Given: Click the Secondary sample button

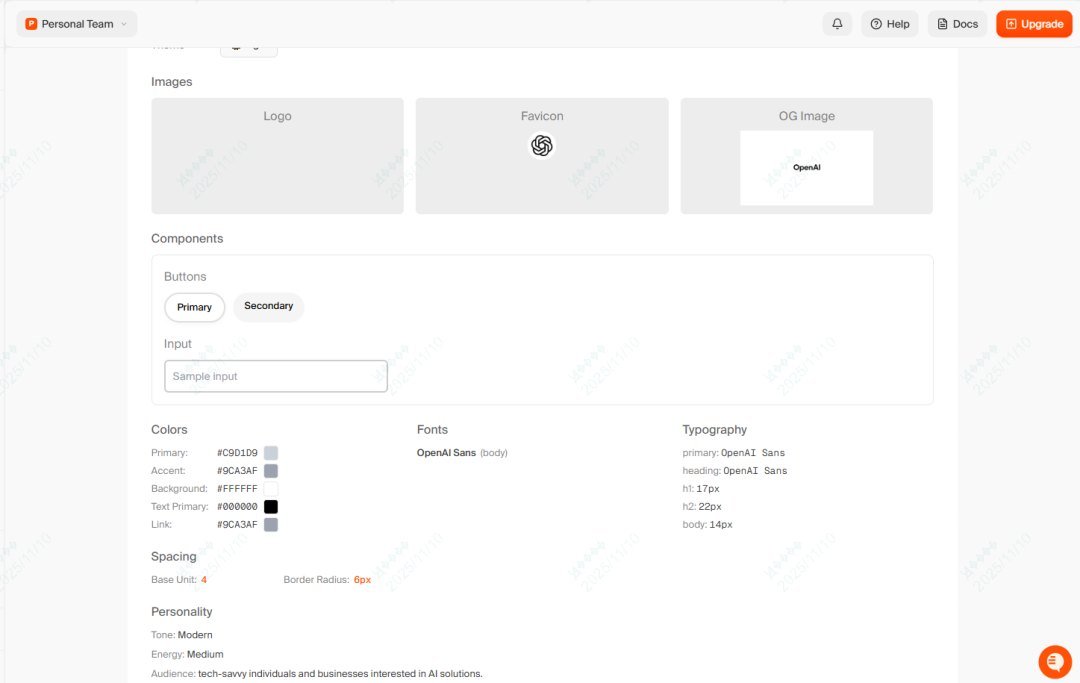Looking at the screenshot, I should point(269,306).
